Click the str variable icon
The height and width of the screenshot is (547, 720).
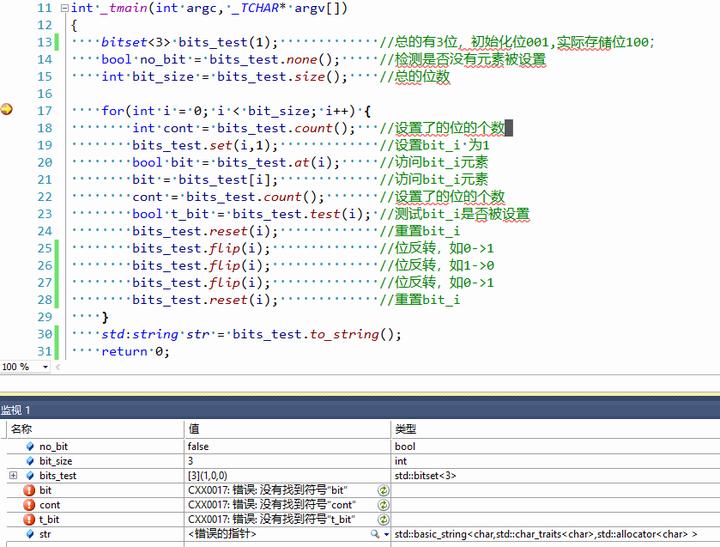tap(30, 534)
